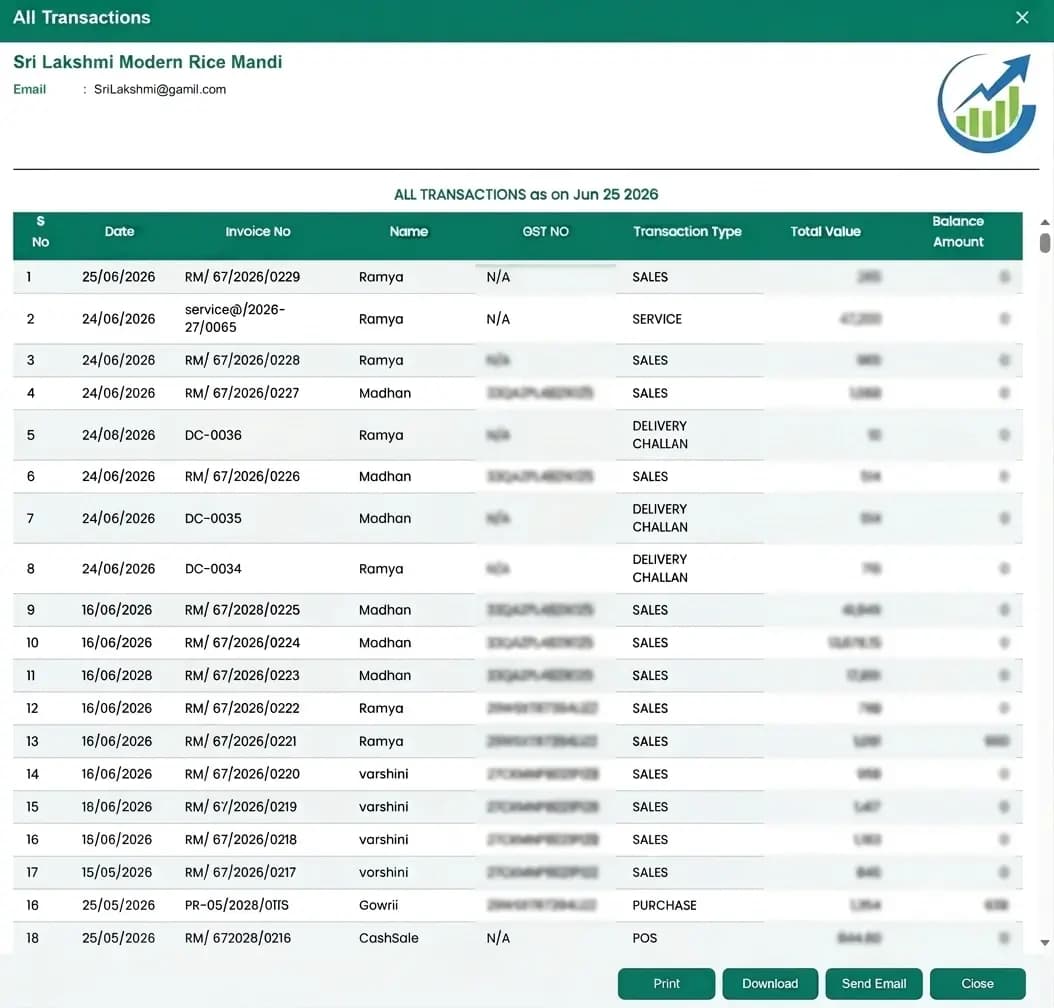Click the Print button

(666, 983)
